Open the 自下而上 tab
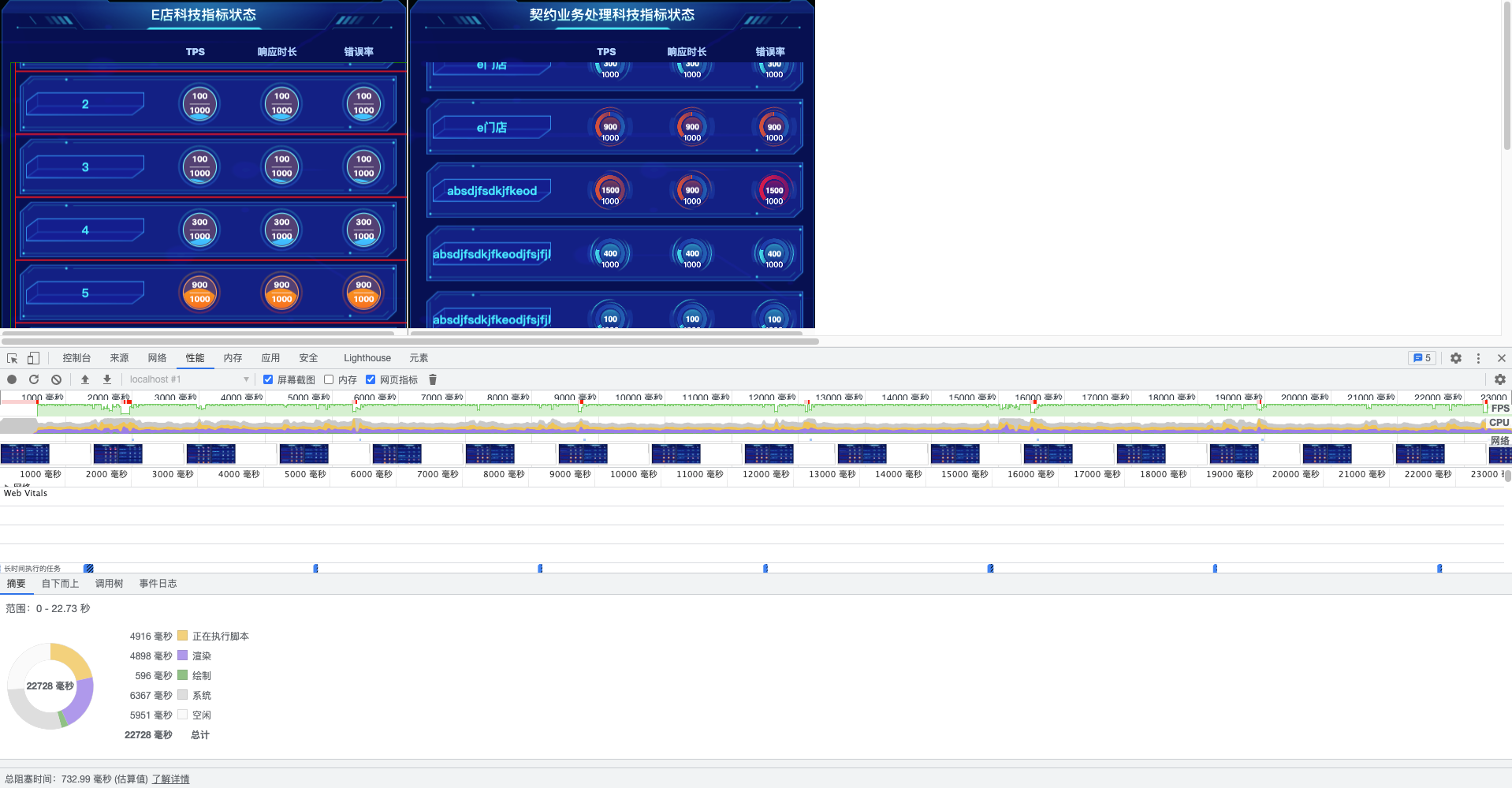The height and width of the screenshot is (788, 1512). [x=60, y=584]
